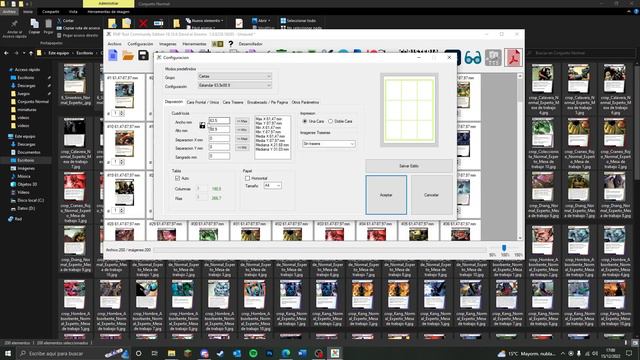Open the Configuracion preset dropdown
This screenshot has width=640, height=360.
(235, 85)
